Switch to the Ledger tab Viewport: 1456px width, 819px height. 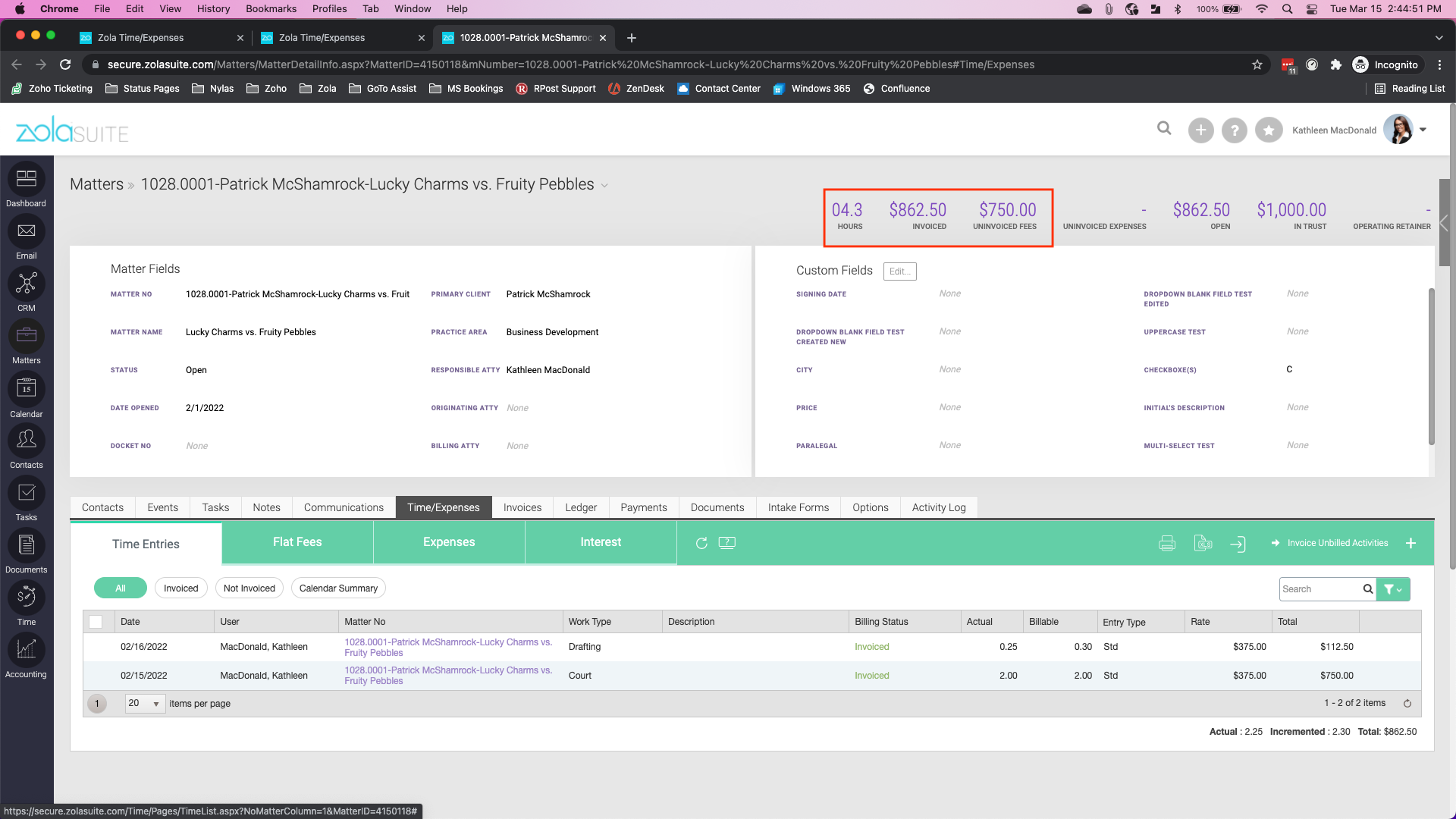point(581,507)
